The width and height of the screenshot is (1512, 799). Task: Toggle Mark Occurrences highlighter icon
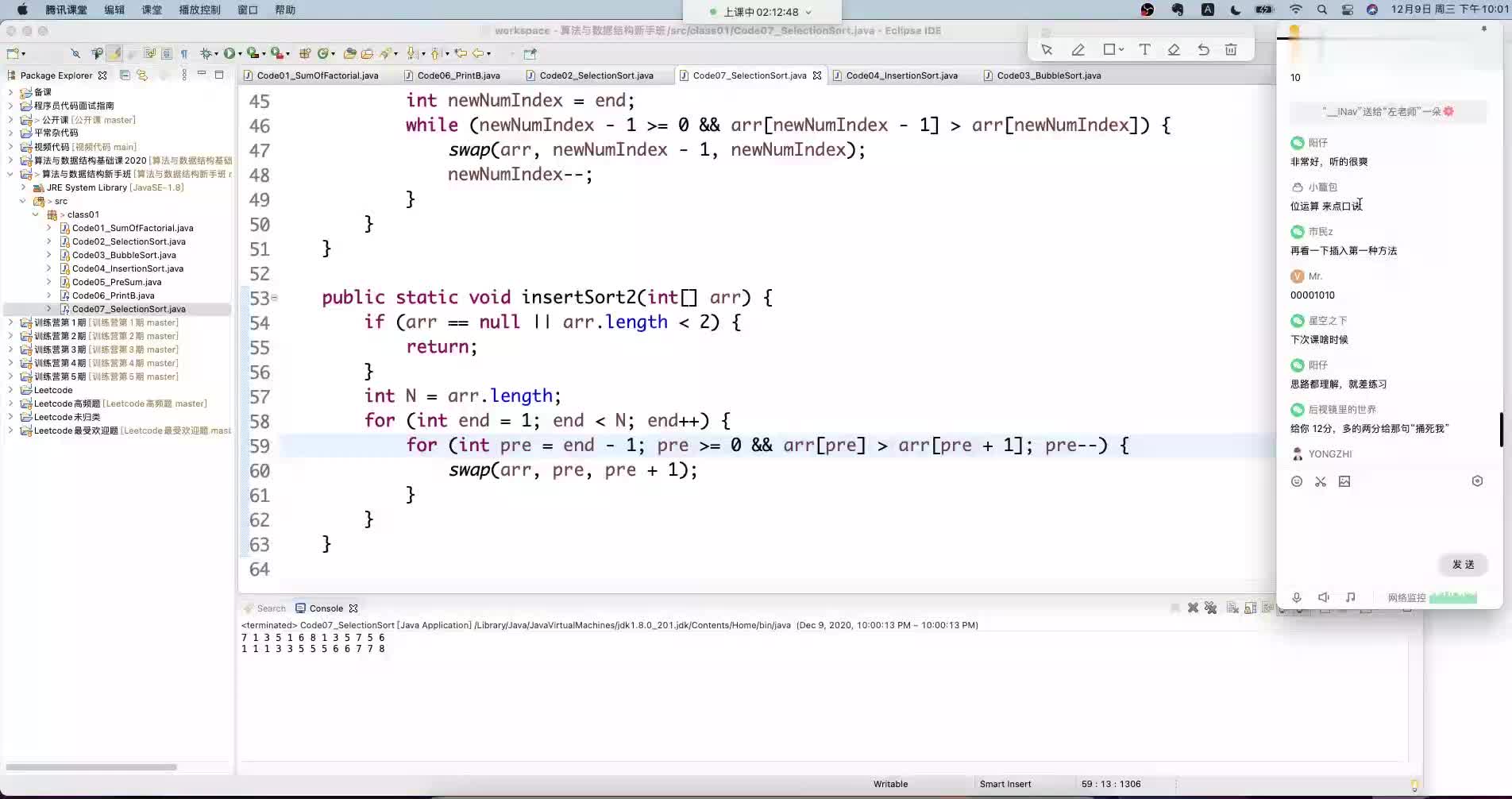click(114, 53)
